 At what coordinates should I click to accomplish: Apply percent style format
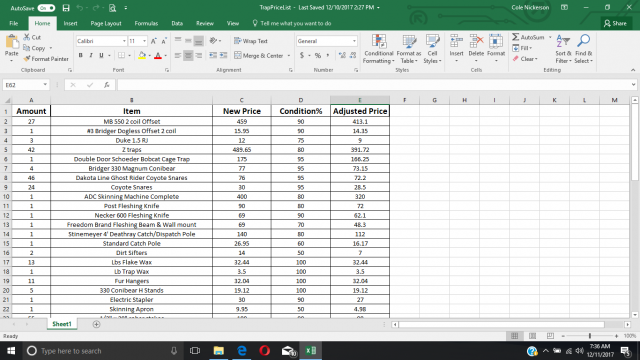(318, 56)
